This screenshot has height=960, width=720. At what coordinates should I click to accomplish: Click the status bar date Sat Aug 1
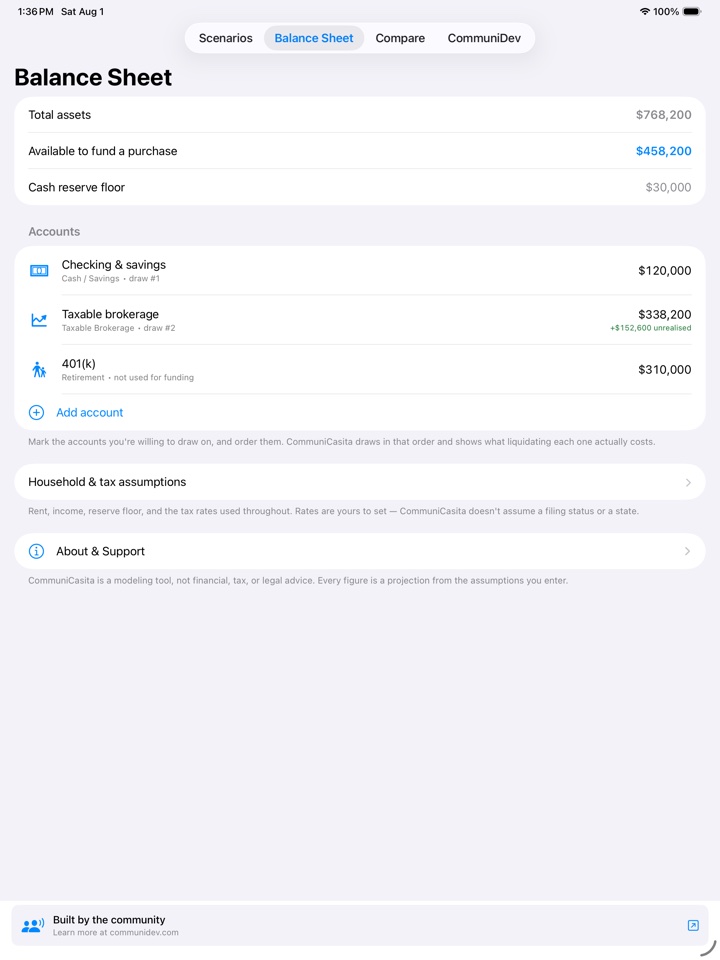(x=82, y=12)
